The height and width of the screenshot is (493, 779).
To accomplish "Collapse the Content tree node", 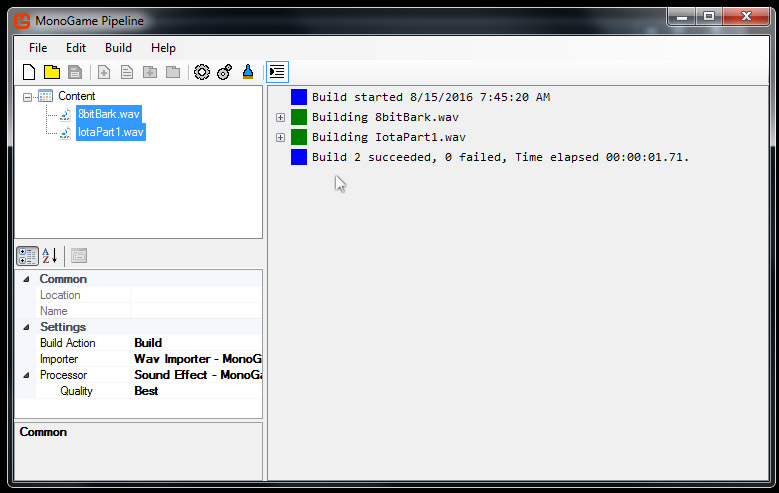I will 27,97.
